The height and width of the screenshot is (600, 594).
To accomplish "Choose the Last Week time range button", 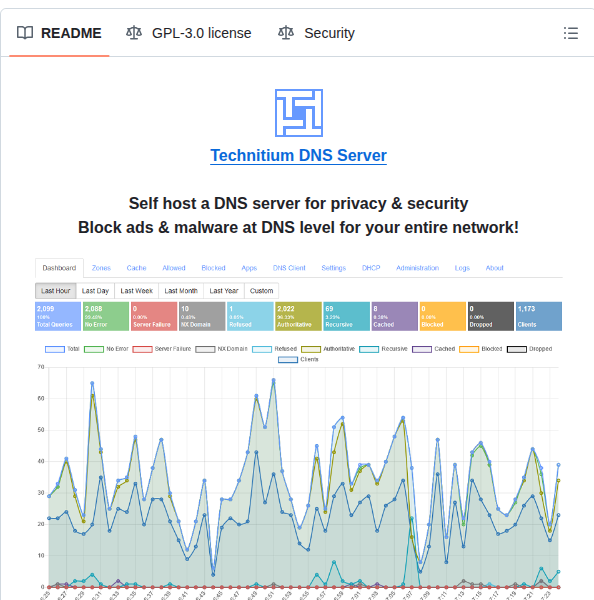I will point(137,291).
